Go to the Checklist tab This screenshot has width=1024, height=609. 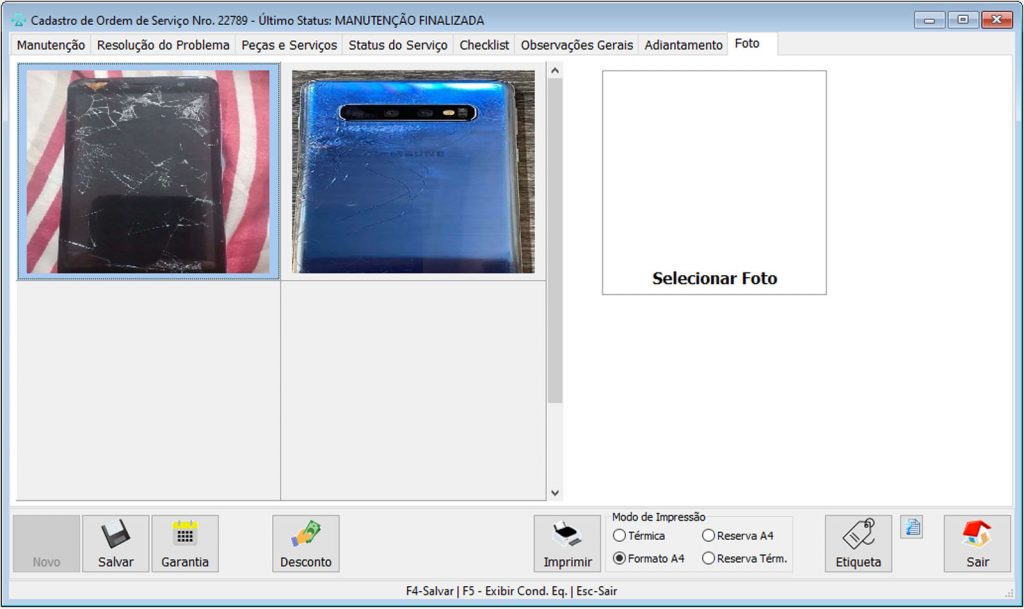click(484, 45)
